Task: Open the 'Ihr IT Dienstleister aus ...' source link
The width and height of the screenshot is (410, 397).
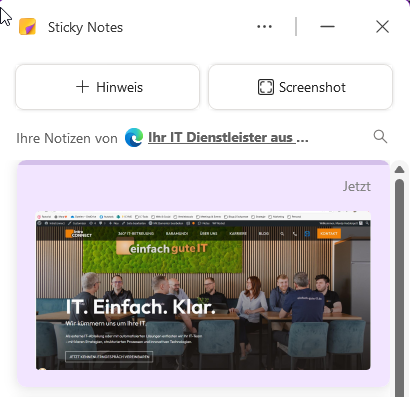Action: coord(228,137)
